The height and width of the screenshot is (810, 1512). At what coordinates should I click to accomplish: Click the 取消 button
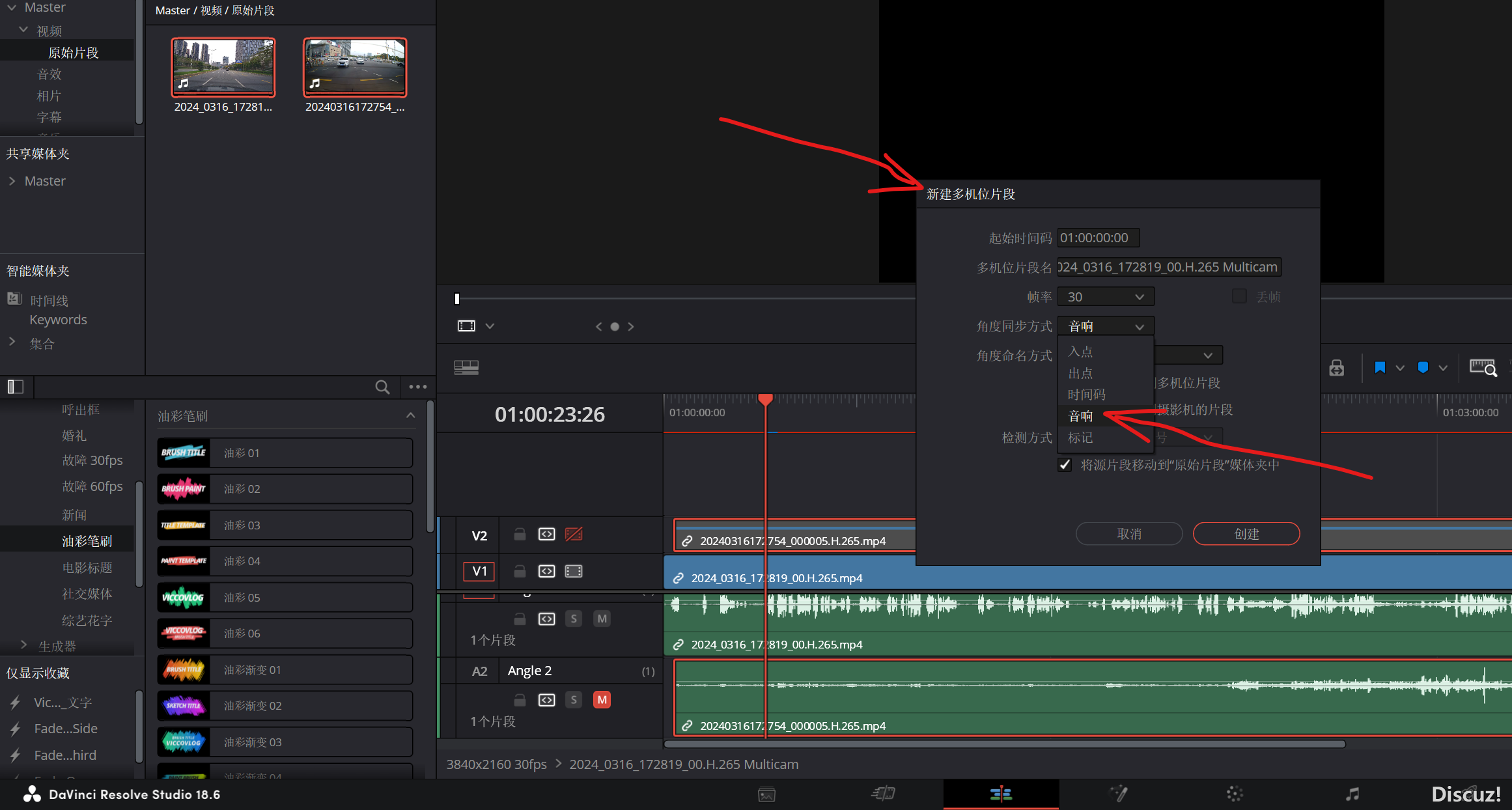point(1129,534)
